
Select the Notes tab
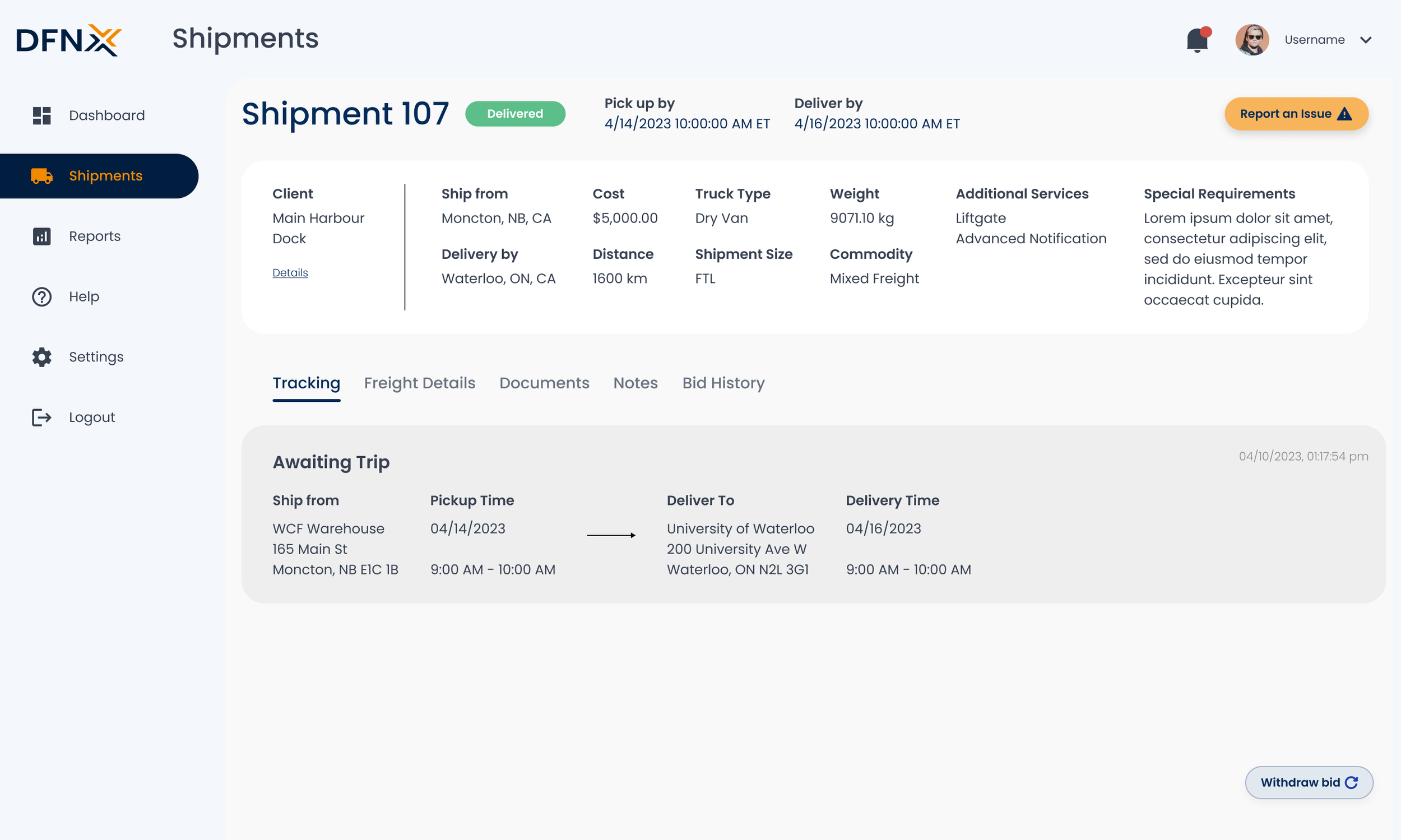635,383
